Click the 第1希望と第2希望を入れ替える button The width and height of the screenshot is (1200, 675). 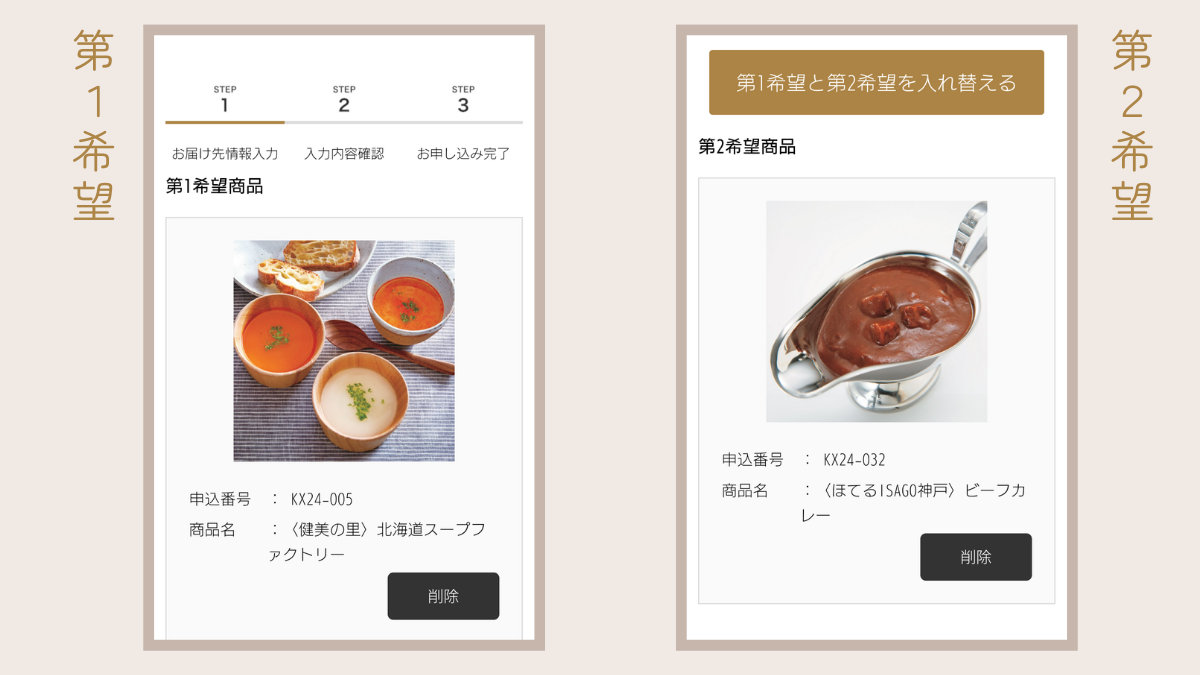pos(876,83)
